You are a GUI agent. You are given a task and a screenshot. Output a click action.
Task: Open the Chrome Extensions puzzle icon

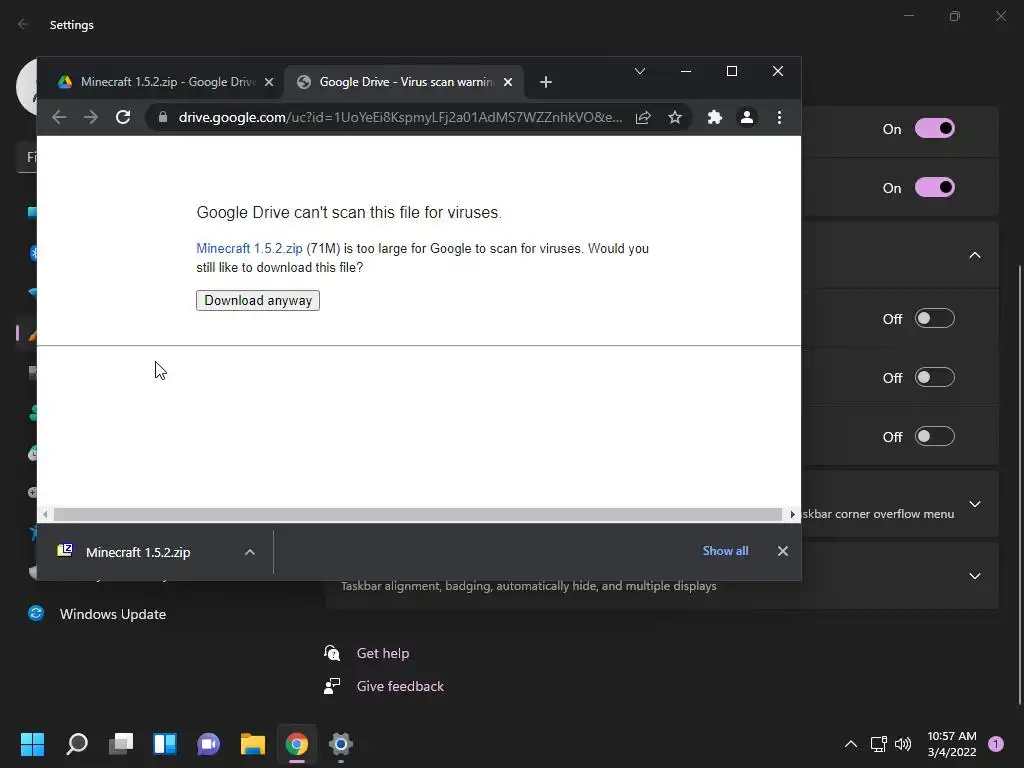(714, 118)
